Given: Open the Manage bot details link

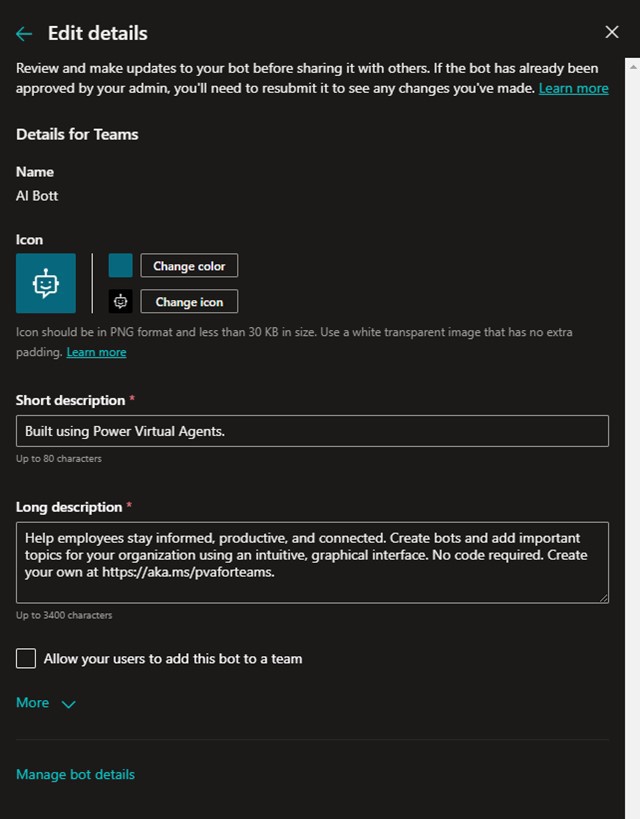Looking at the screenshot, I should tap(75, 774).
